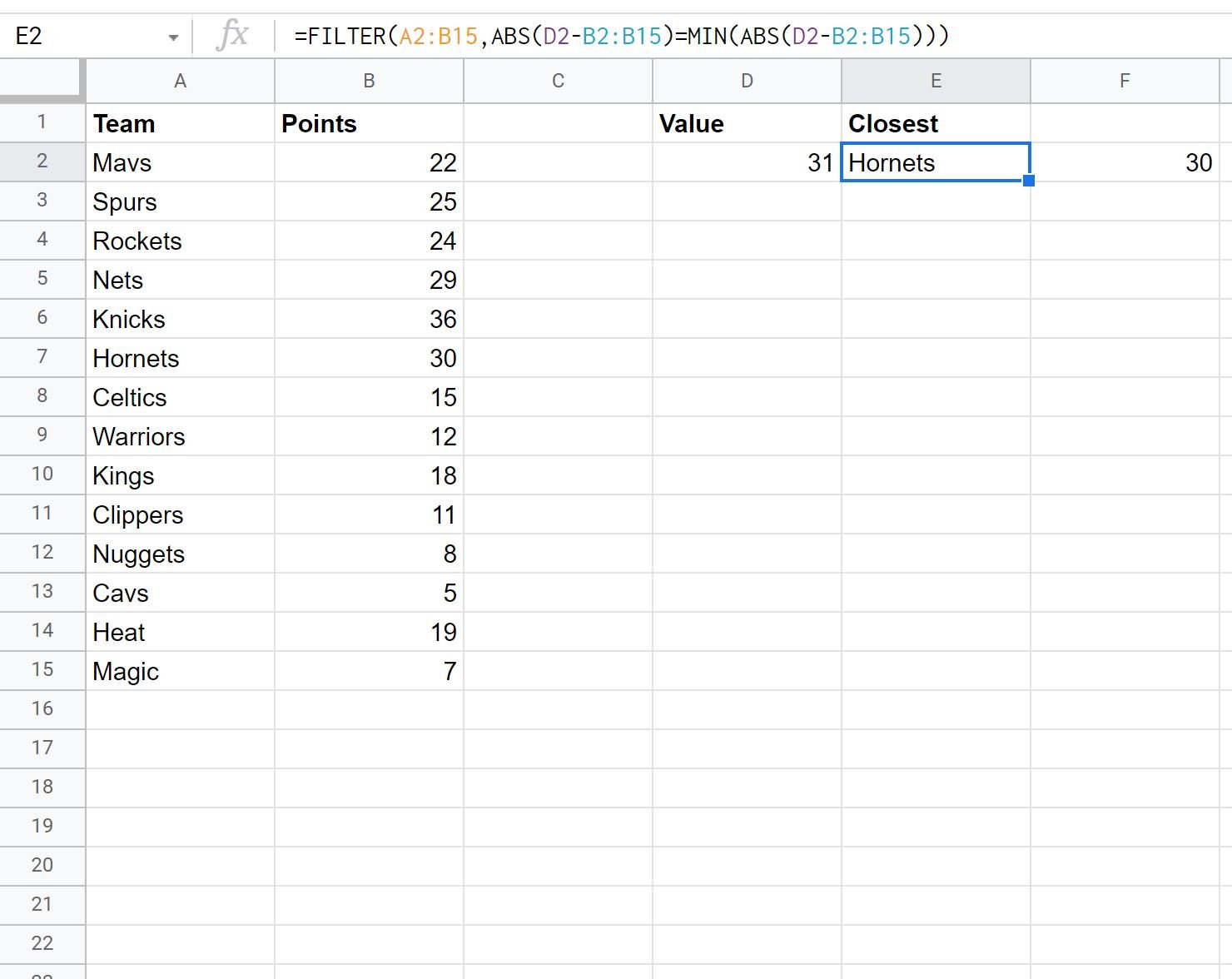Click the Cavs points value 5
Viewport: 1232px width, 979px height.
(x=369, y=593)
